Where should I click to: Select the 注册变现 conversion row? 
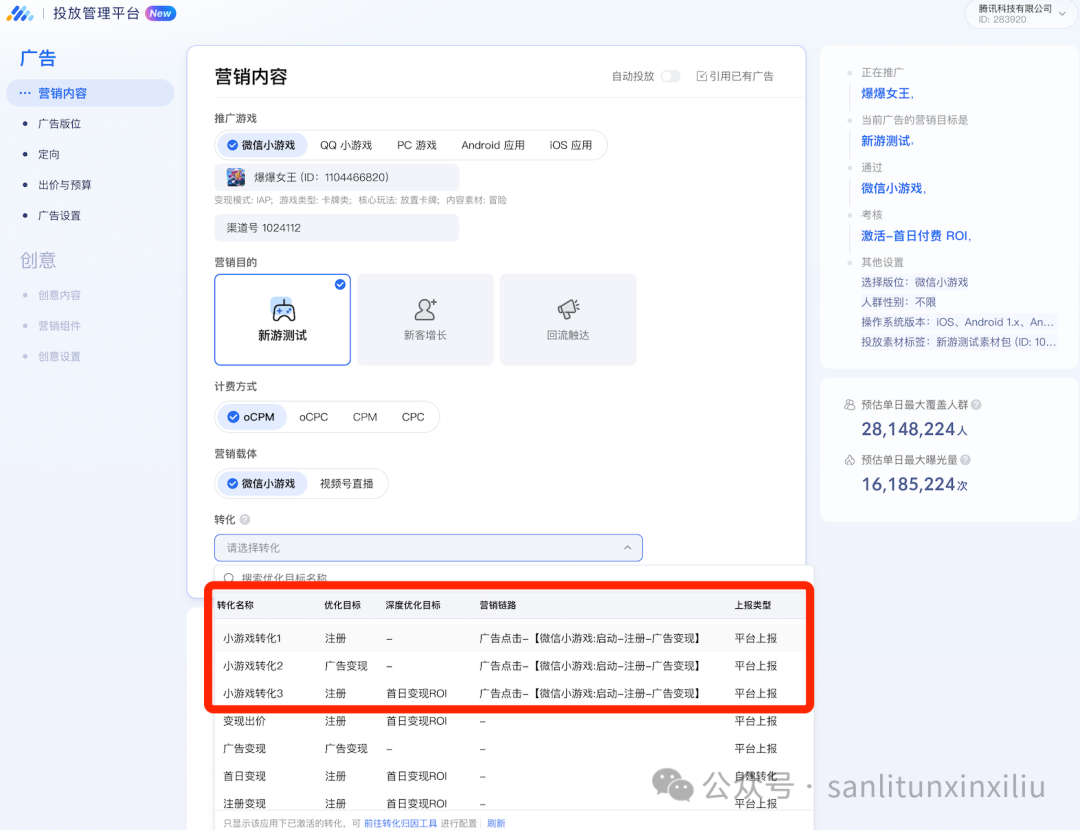click(x=514, y=803)
